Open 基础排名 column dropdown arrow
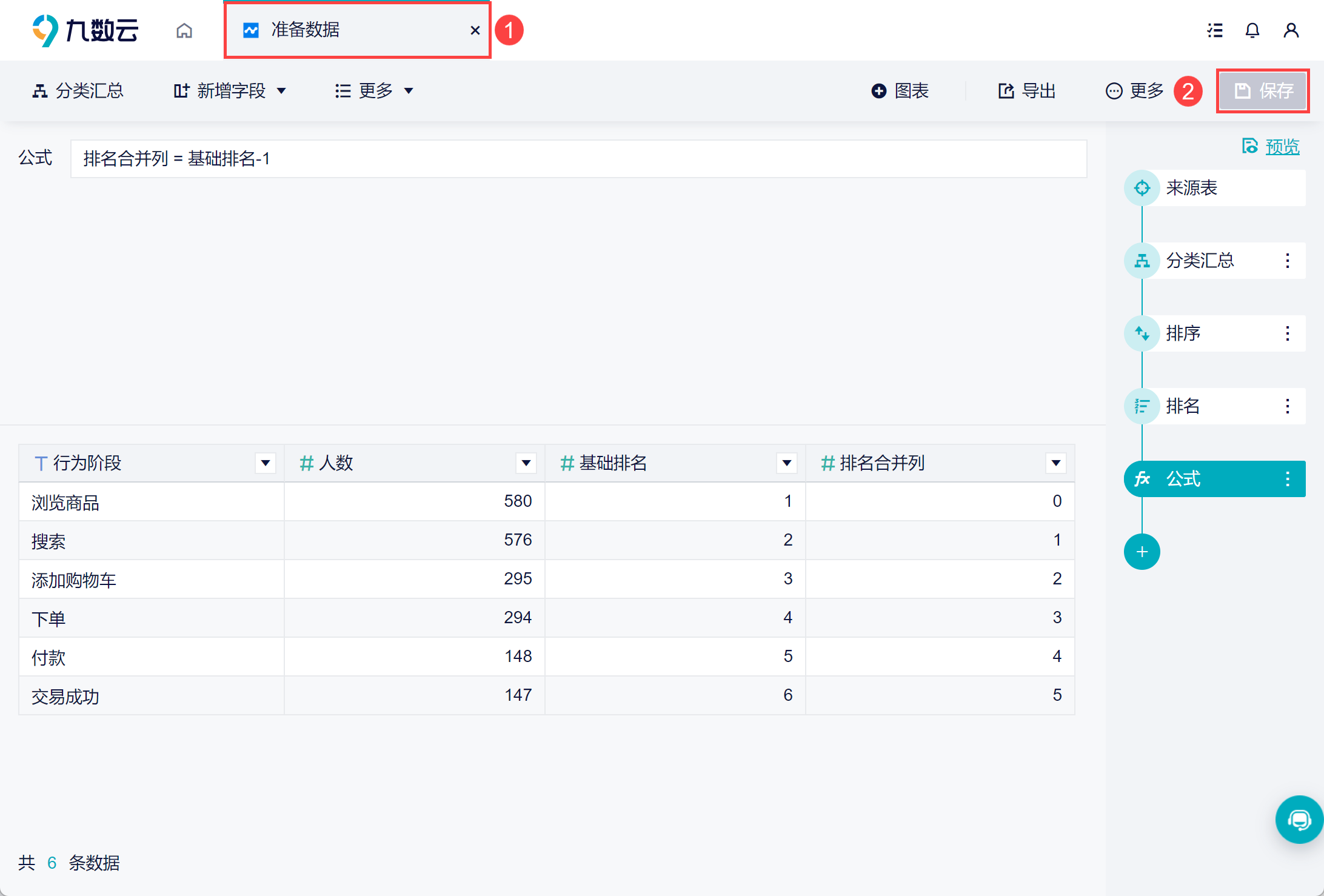The image size is (1324, 896). pyautogui.click(x=786, y=463)
